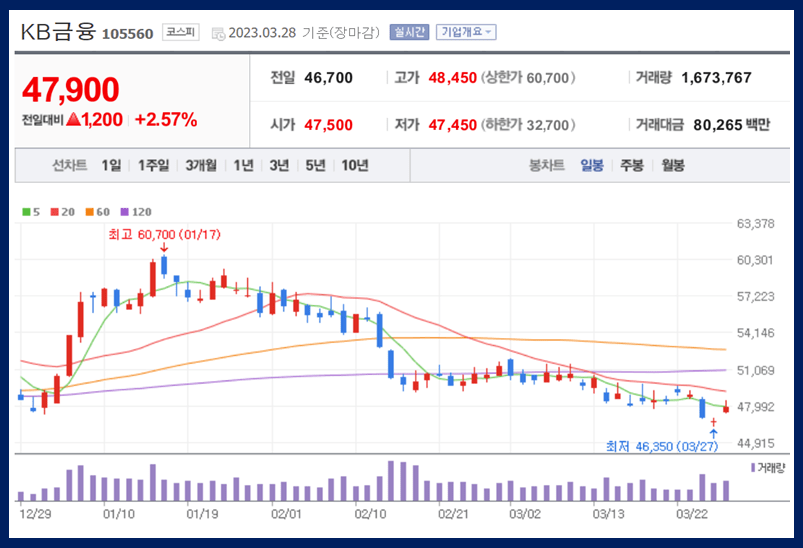This screenshot has height=548, width=803.
Task: Click the 2023.03.28 기준(장마감) date text
Action: [x=304, y=33]
